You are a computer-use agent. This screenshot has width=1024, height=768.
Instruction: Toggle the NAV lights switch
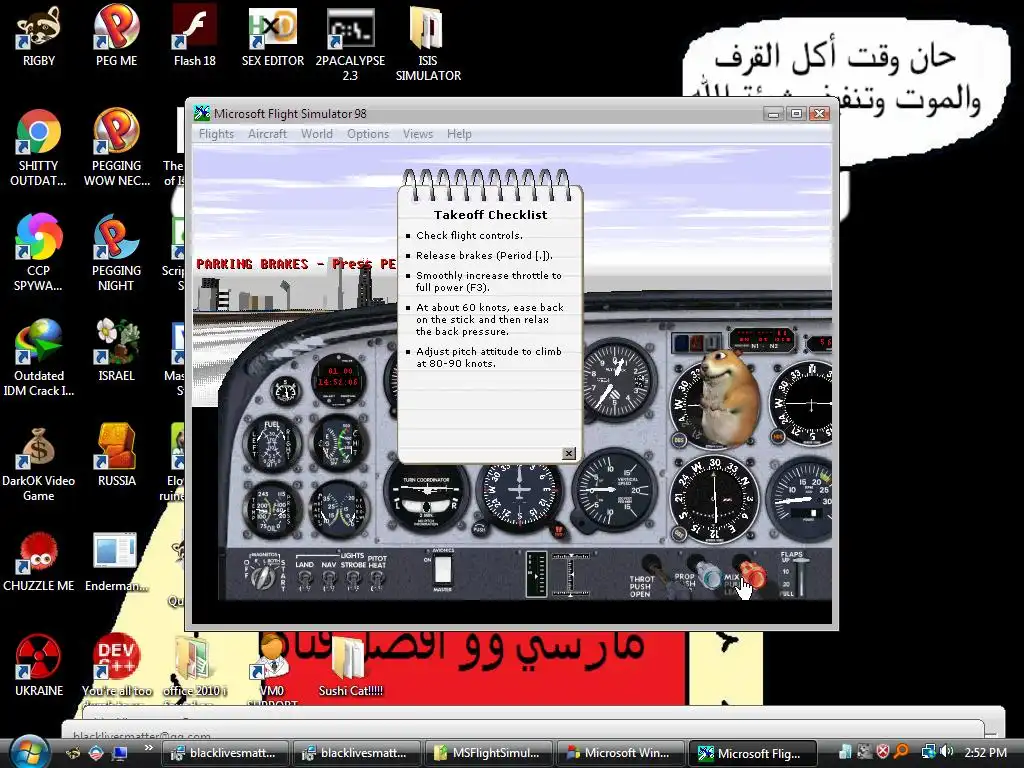click(x=329, y=578)
